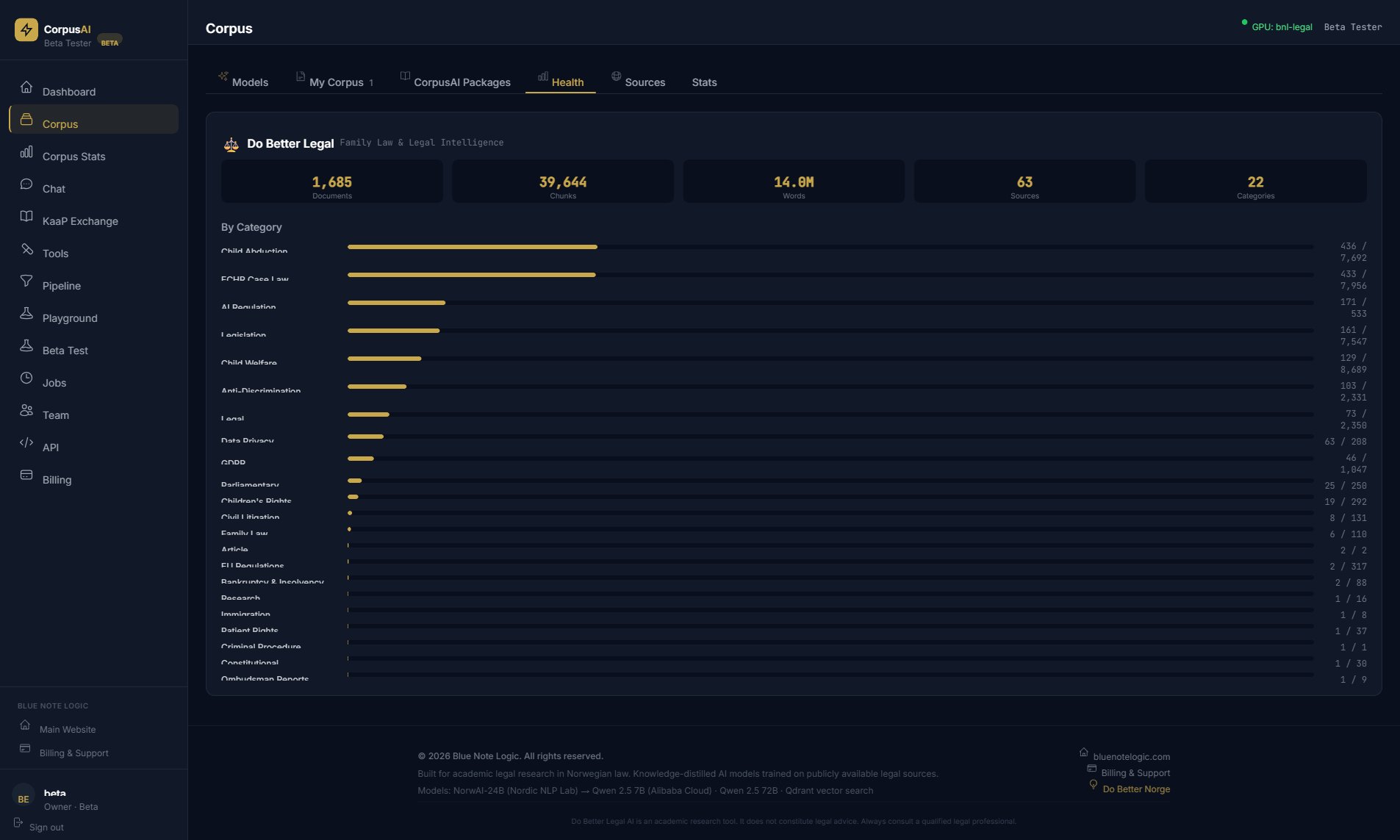Select the Corpus Stats chart icon
The width and height of the screenshot is (1400, 840).
[x=26, y=151]
